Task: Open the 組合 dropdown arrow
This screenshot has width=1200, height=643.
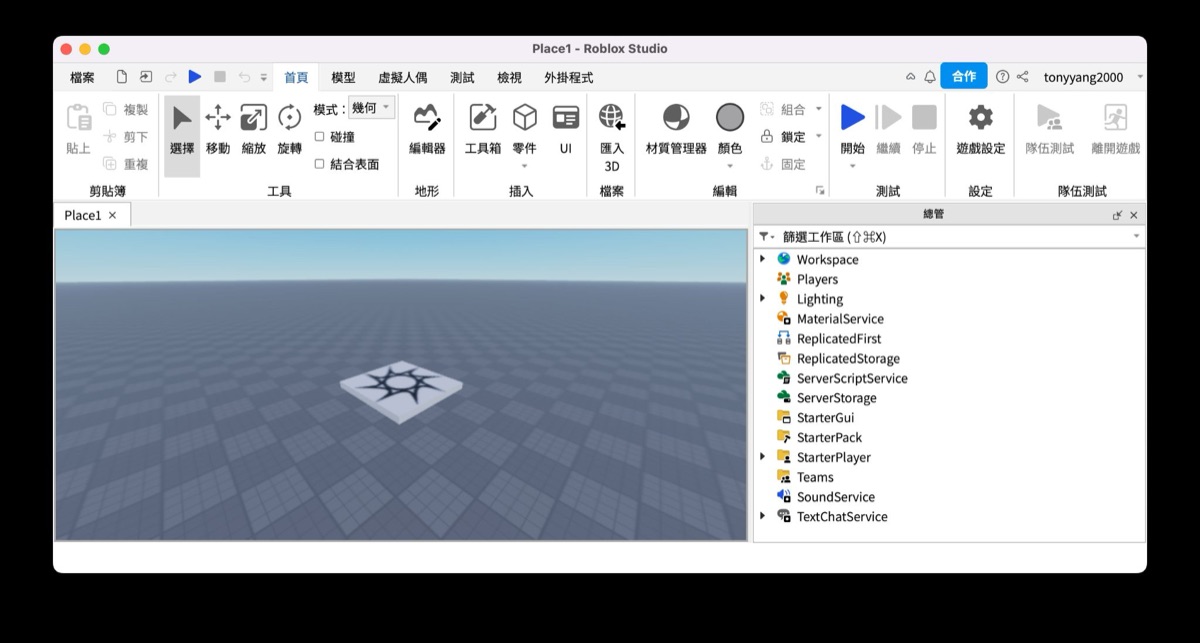Action: coord(818,109)
